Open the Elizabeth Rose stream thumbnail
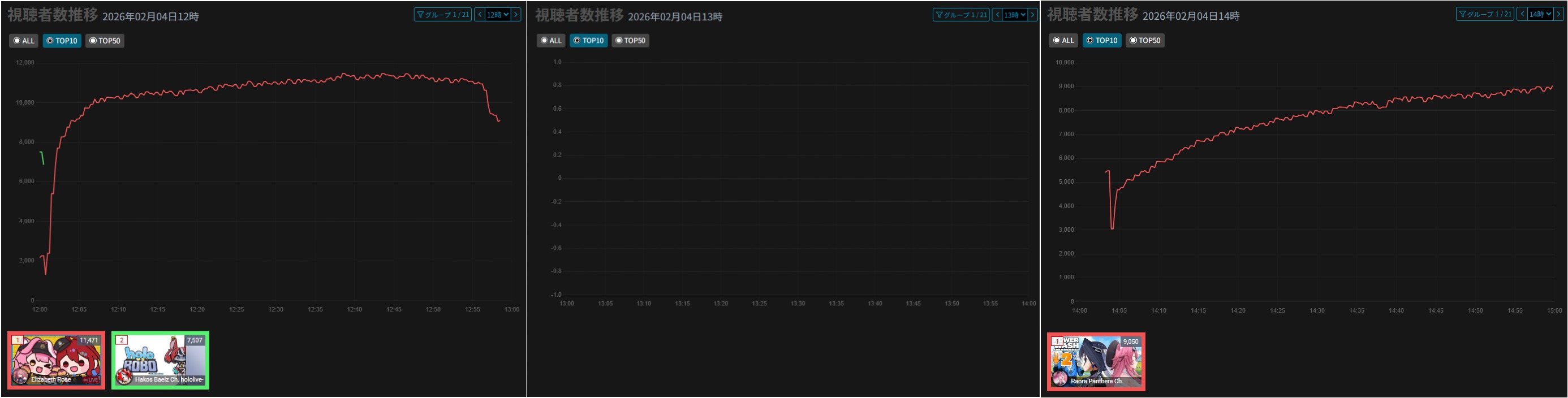This screenshot has height=398, width=1568. tap(56, 360)
